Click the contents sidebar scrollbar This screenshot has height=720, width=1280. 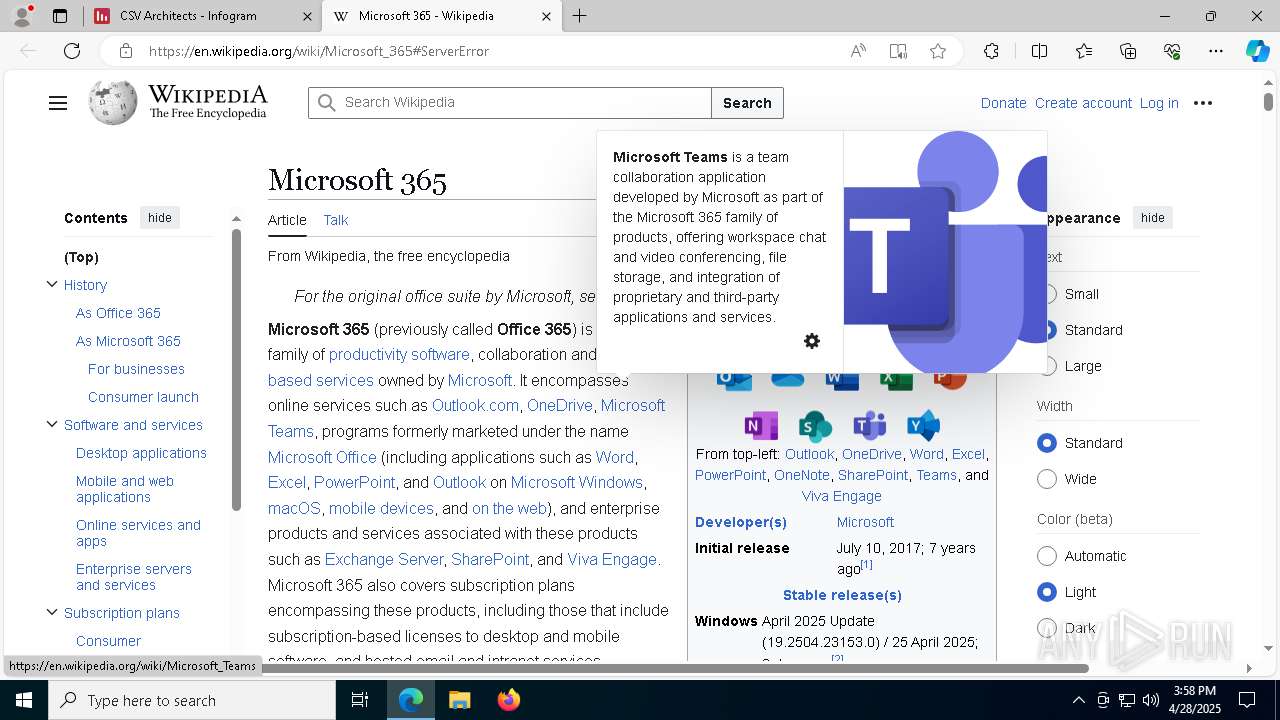(x=236, y=370)
